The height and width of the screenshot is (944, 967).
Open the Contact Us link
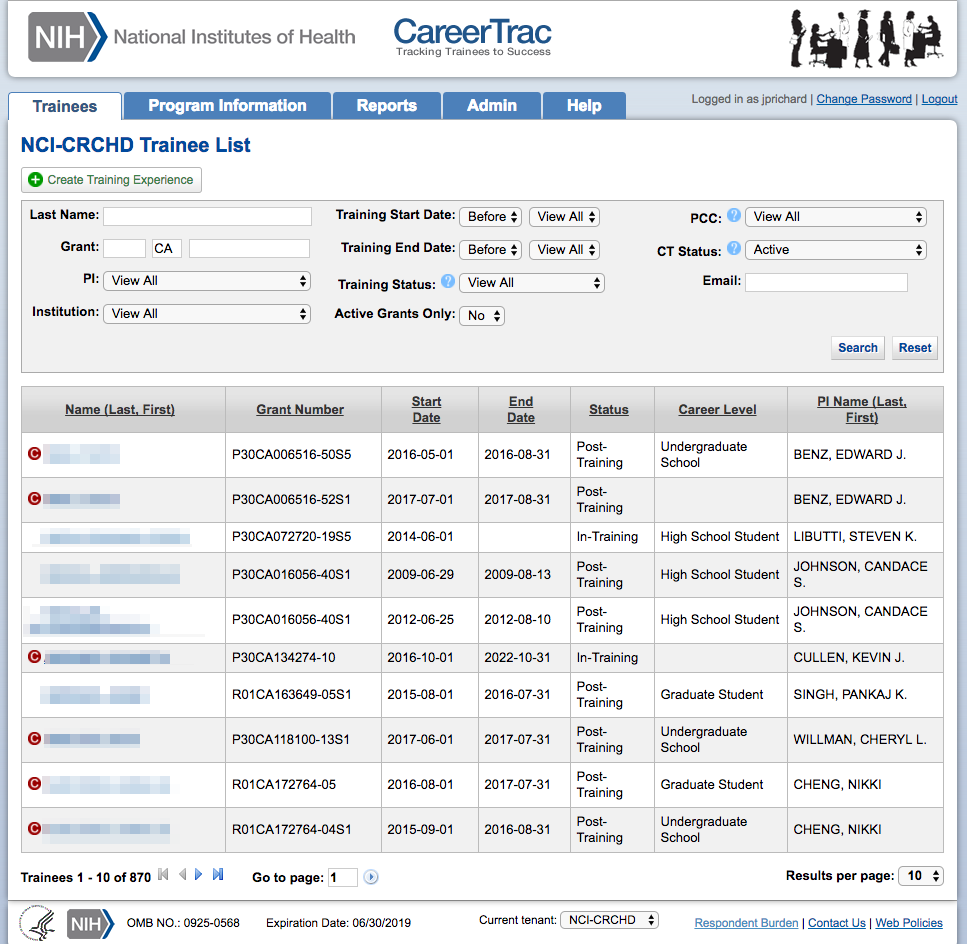click(837, 923)
